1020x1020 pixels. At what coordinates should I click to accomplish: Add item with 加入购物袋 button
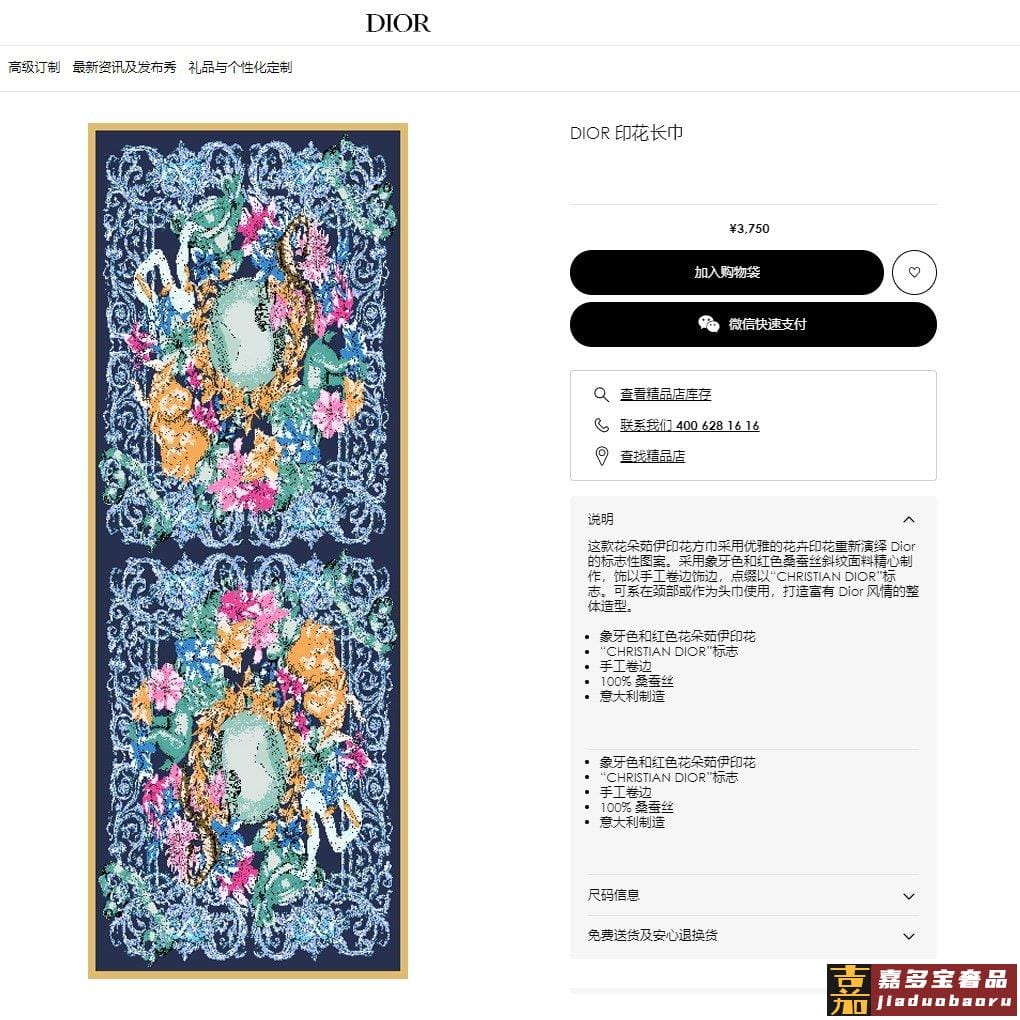(x=727, y=273)
